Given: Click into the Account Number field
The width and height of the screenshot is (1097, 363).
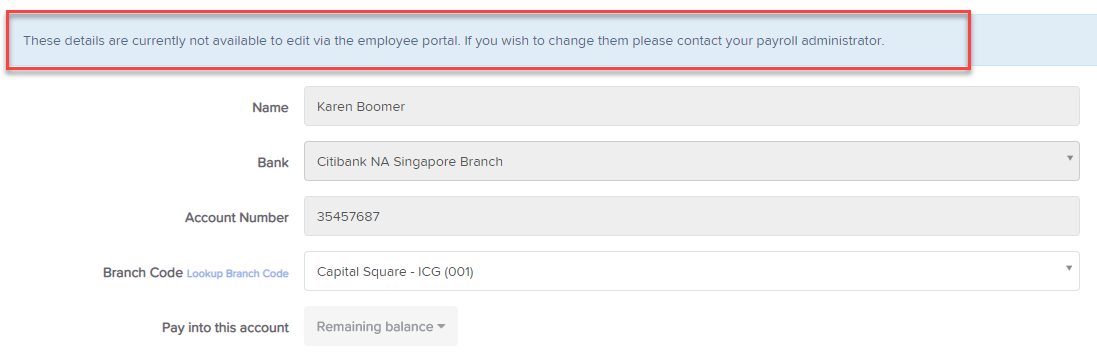Looking at the screenshot, I should pos(691,215).
